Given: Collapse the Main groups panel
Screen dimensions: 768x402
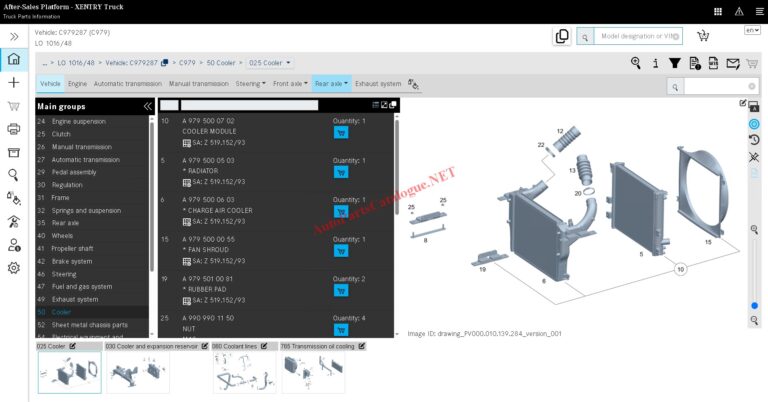Looking at the screenshot, I should (147, 106).
